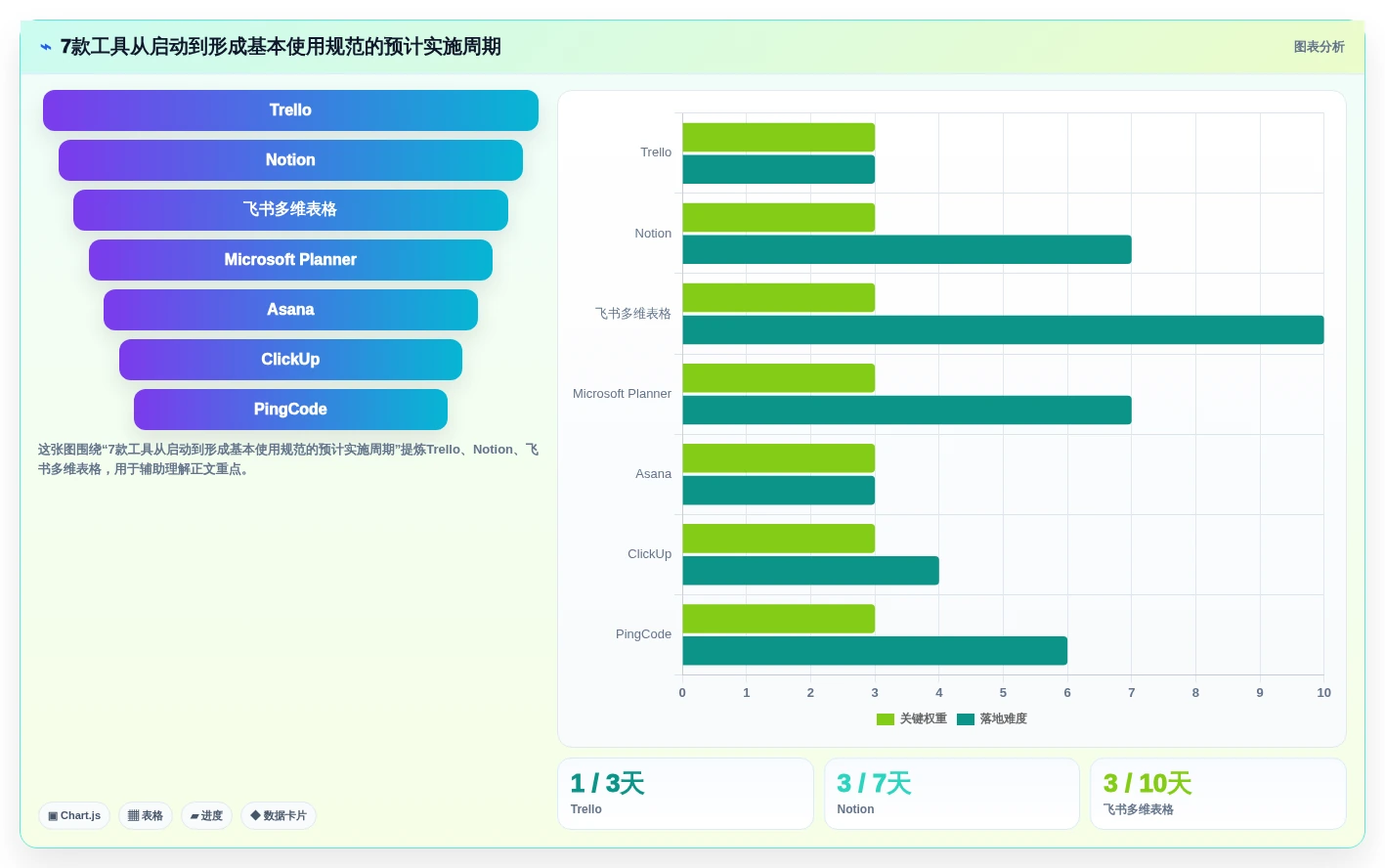Open the '3 / 10天' 飞书多维表格 data card
The height and width of the screenshot is (868, 1385).
click(1218, 794)
